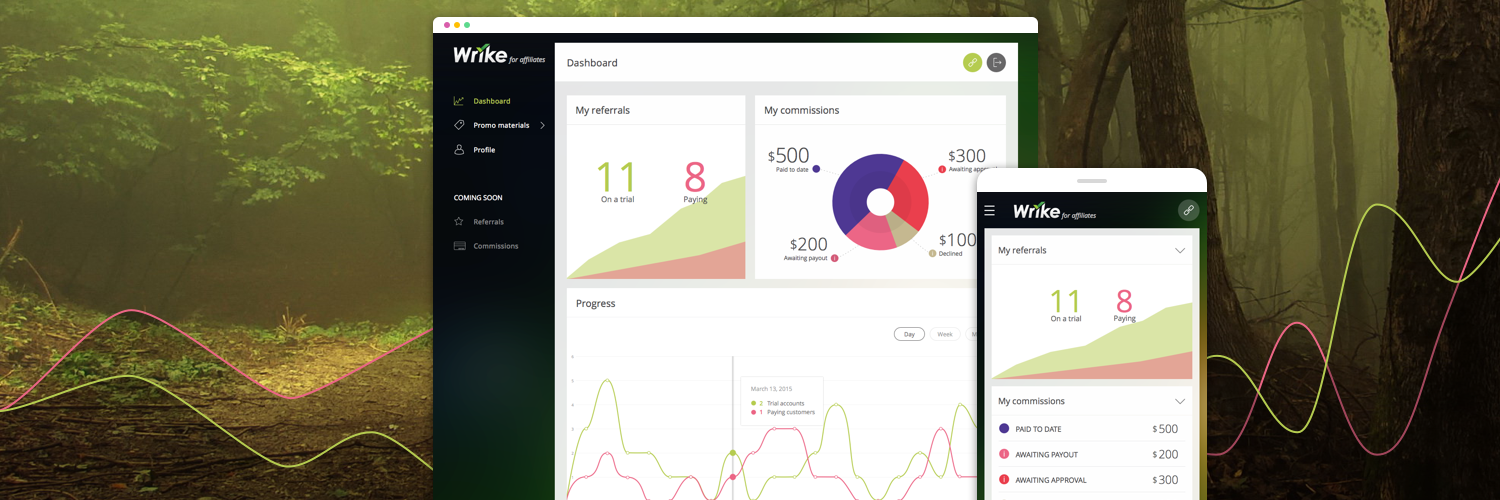Expand Promo materials submenu chevron
Image resolution: width=1500 pixels, height=500 pixels.
point(543,125)
